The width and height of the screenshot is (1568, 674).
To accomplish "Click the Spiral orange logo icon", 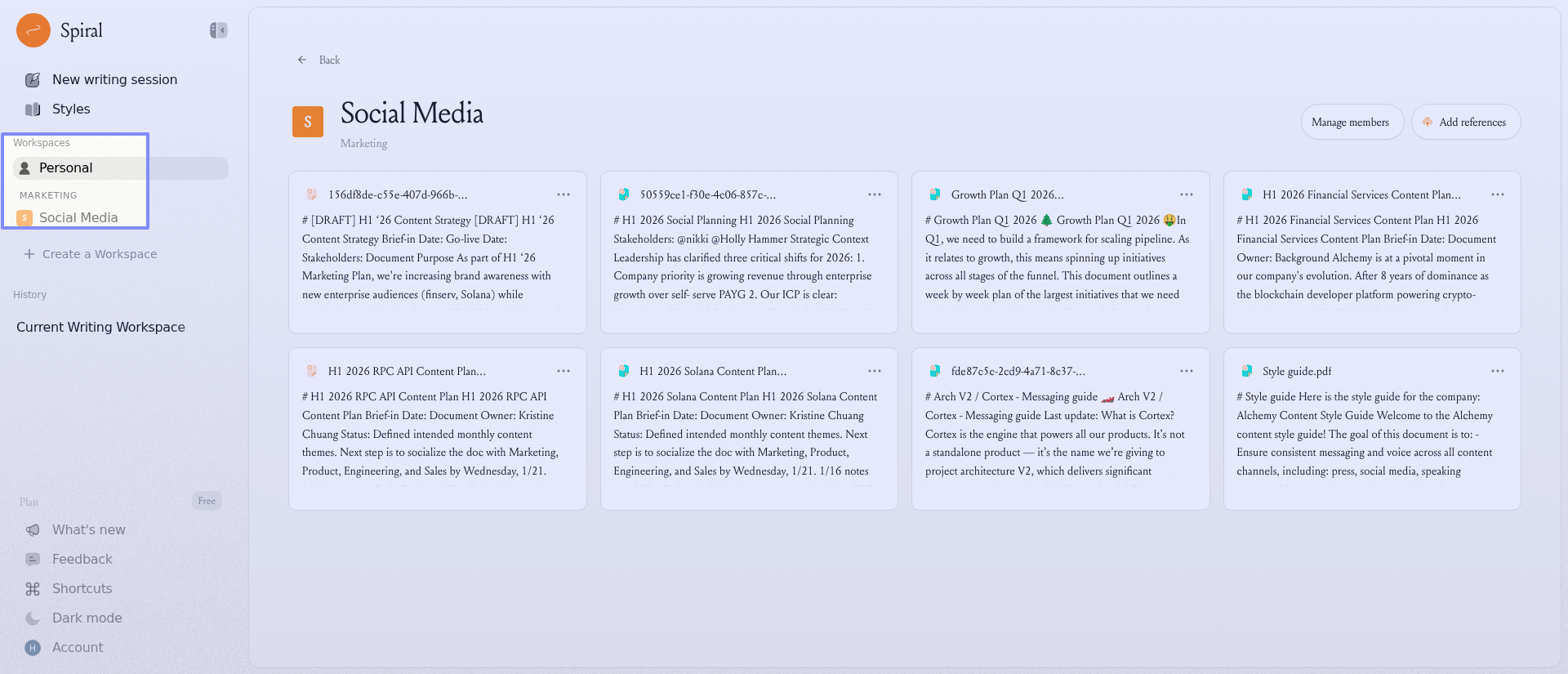I will [x=33, y=30].
